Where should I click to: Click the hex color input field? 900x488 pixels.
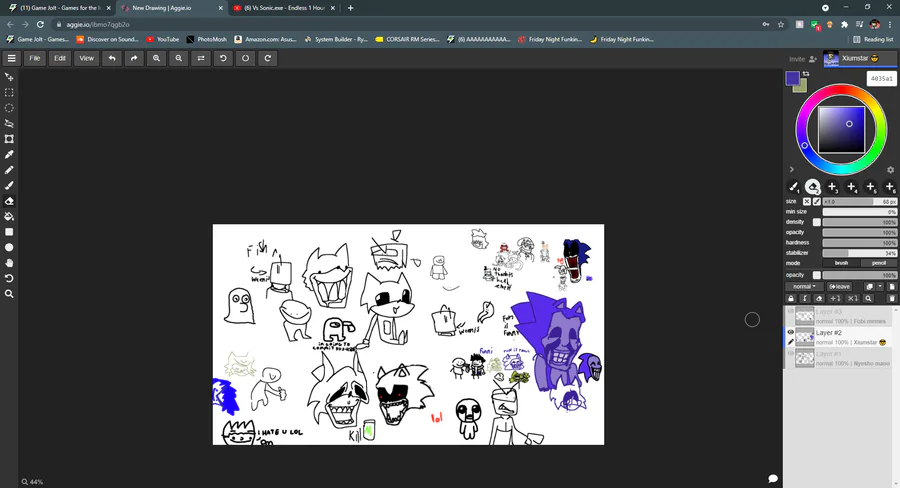(881, 79)
